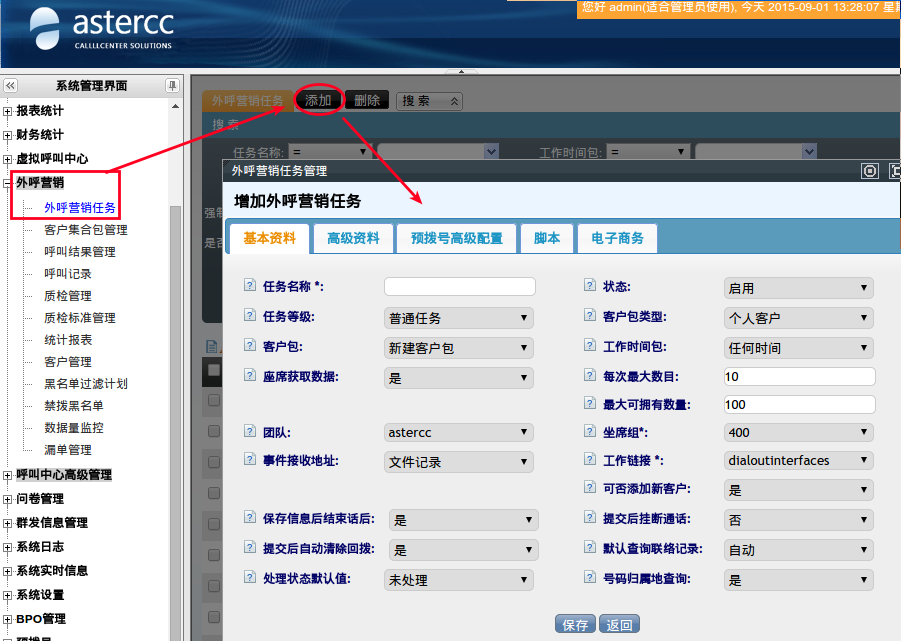This screenshot has height=641, width=901.
Task: Open the 任务等级 dropdown
Action: tap(459, 318)
